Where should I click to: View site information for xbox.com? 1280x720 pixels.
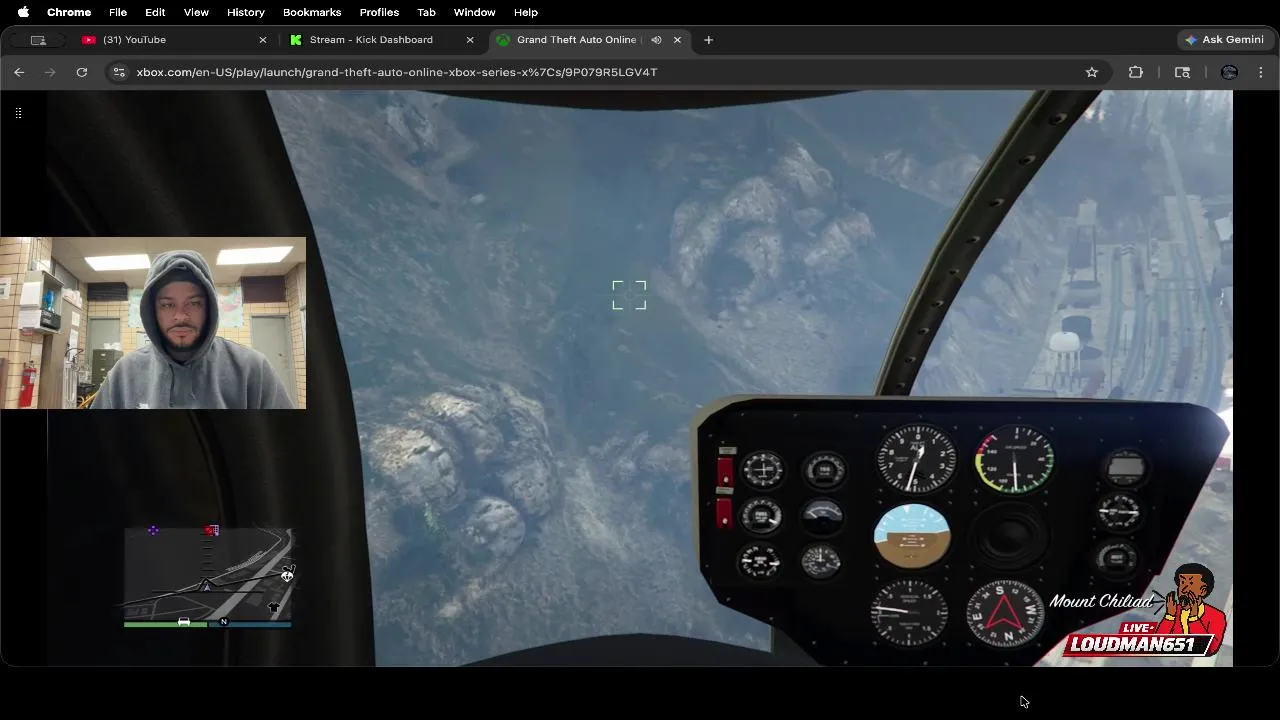(x=119, y=72)
